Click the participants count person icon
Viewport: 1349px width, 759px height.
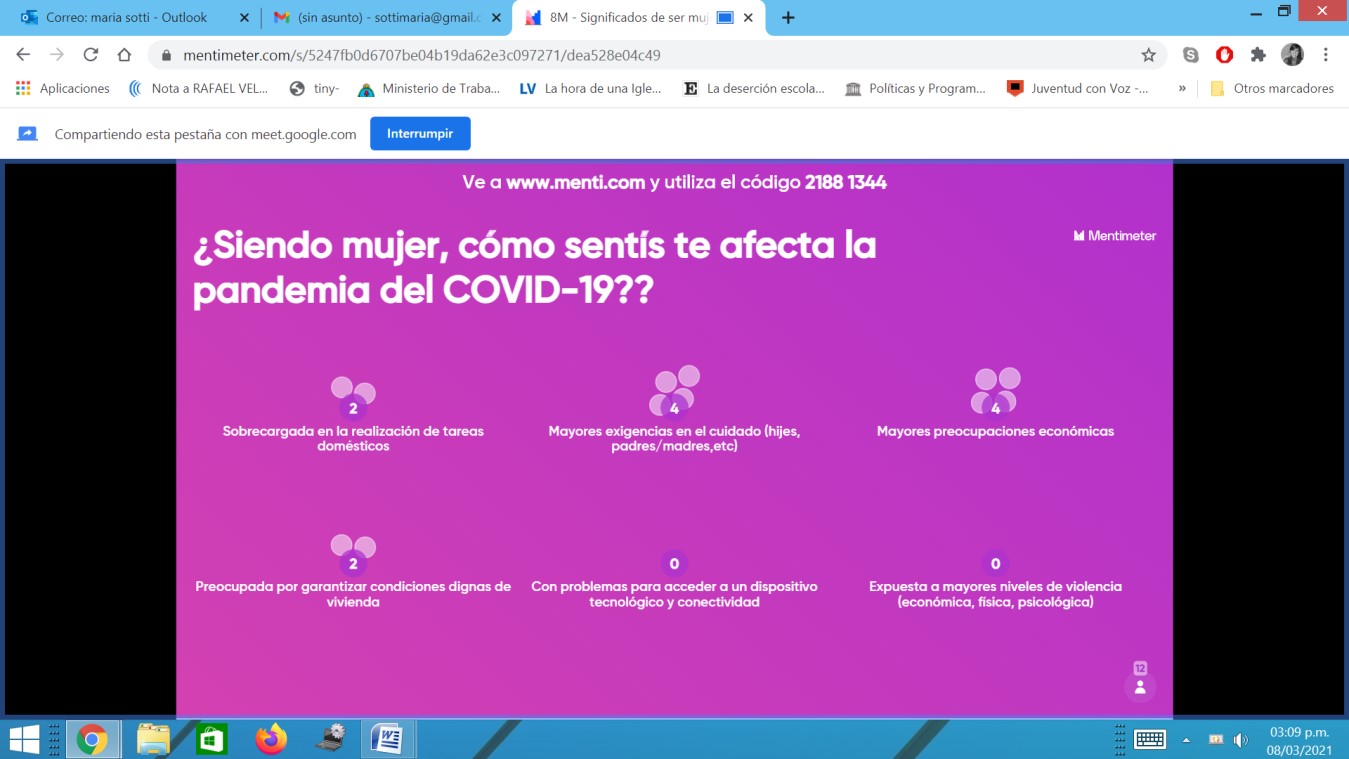(1140, 687)
